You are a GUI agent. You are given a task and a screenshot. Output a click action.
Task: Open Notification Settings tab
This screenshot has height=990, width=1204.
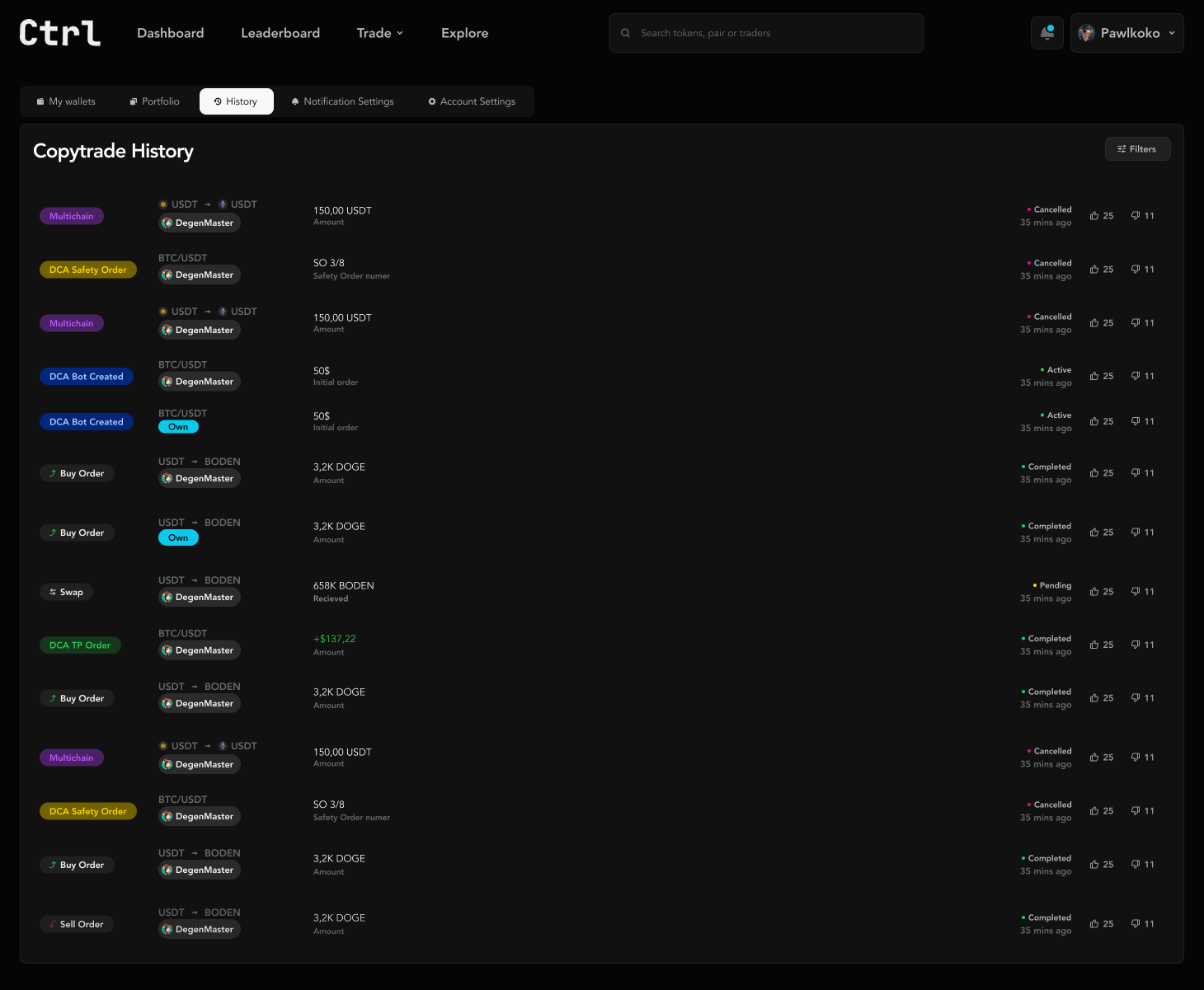coord(342,101)
